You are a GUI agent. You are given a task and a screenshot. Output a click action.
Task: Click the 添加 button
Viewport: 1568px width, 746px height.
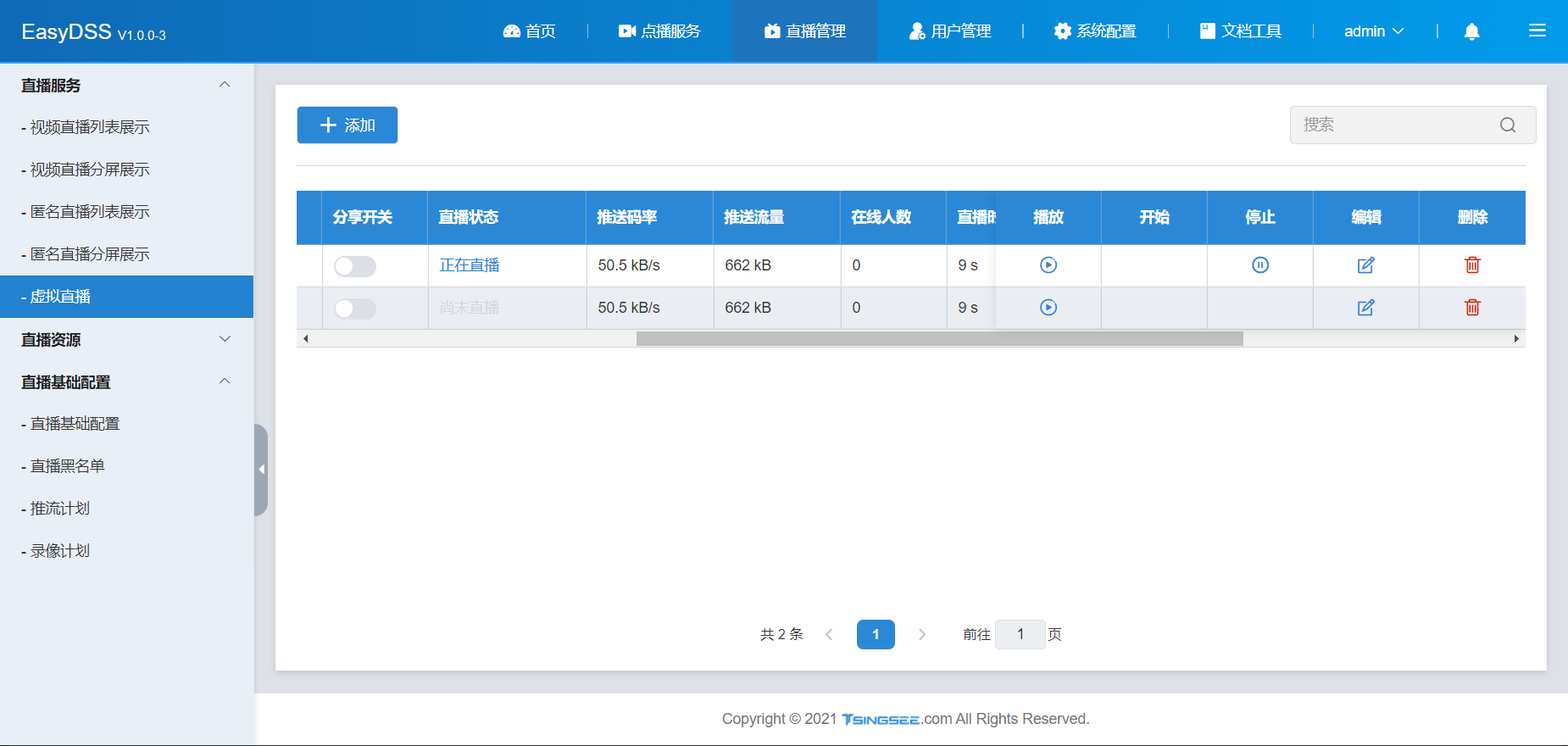[x=348, y=125]
